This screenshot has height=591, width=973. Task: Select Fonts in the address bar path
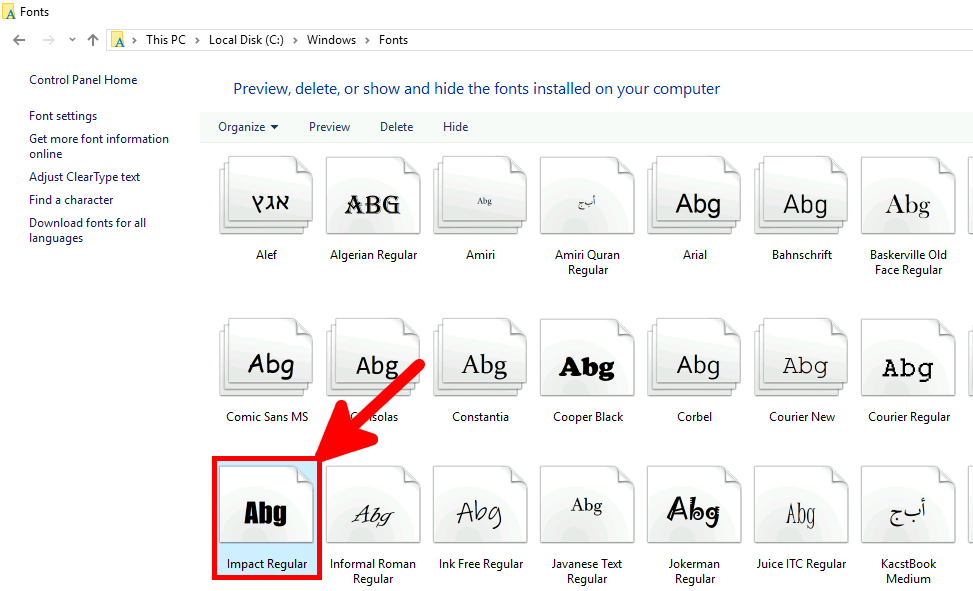coord(393,39)
